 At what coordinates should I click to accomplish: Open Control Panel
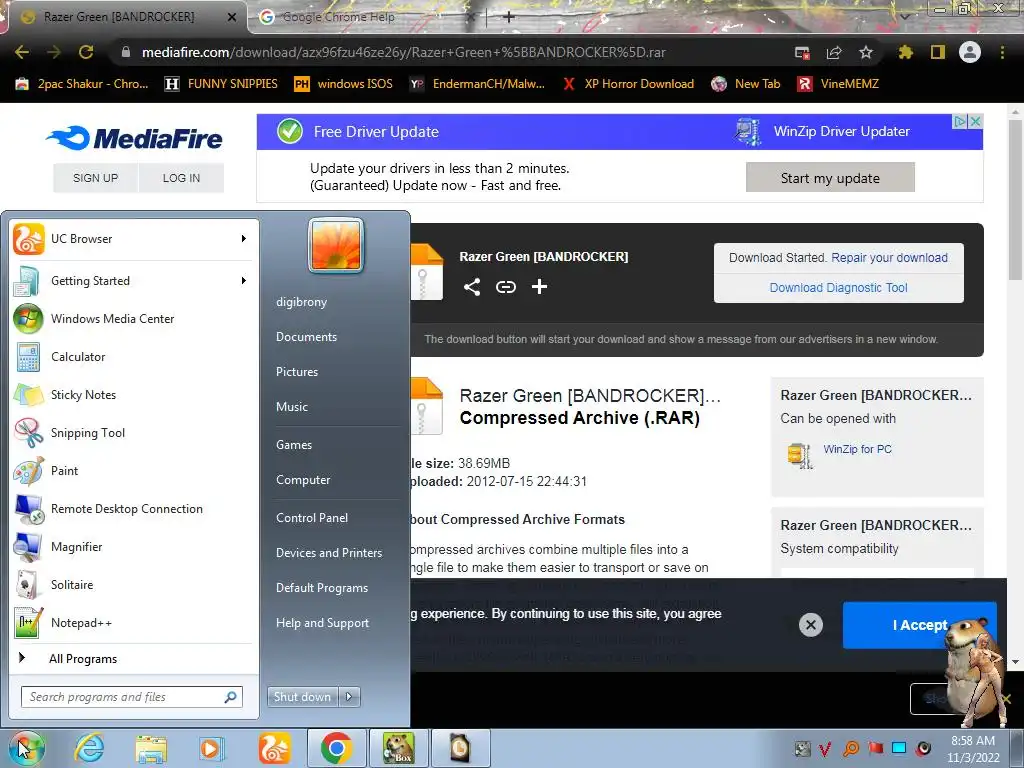pyautogui.click(x=312, y=518)
